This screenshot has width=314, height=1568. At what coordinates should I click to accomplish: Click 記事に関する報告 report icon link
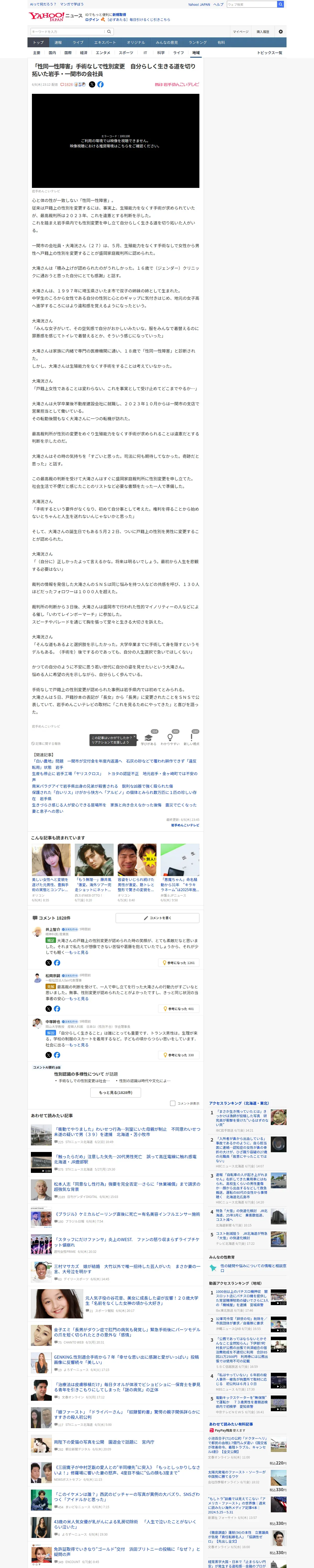46,743
